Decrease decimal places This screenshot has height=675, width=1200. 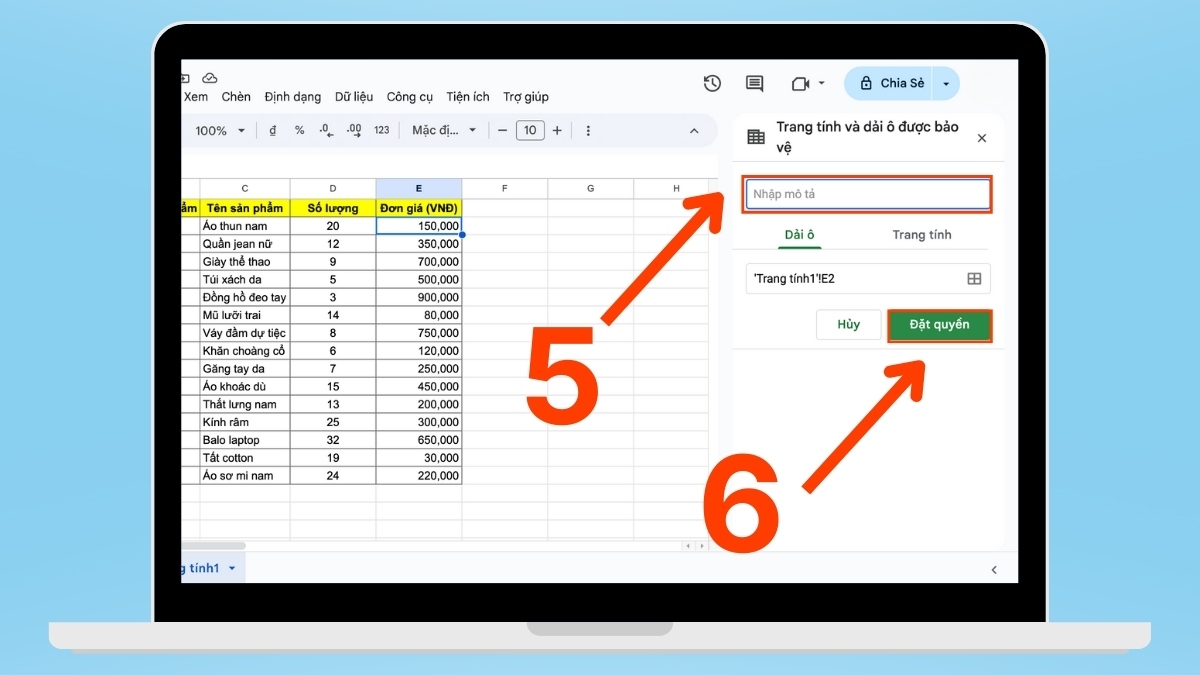click(325, 131)
